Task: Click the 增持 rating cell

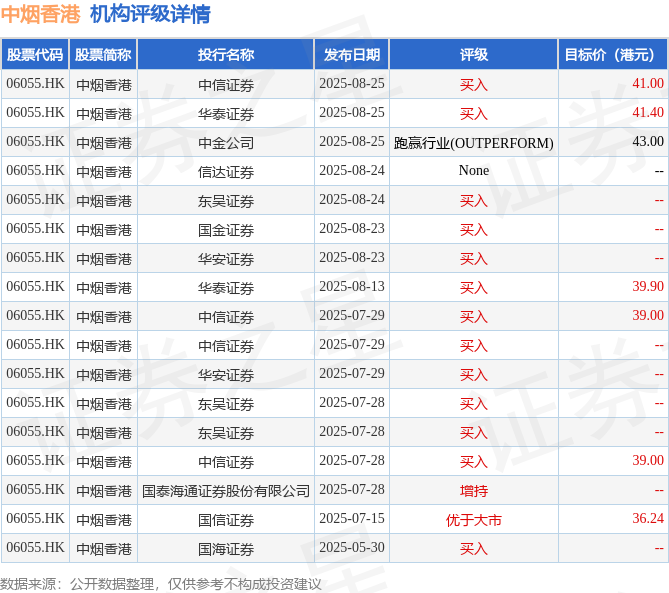Action: [x=474, y=491]
